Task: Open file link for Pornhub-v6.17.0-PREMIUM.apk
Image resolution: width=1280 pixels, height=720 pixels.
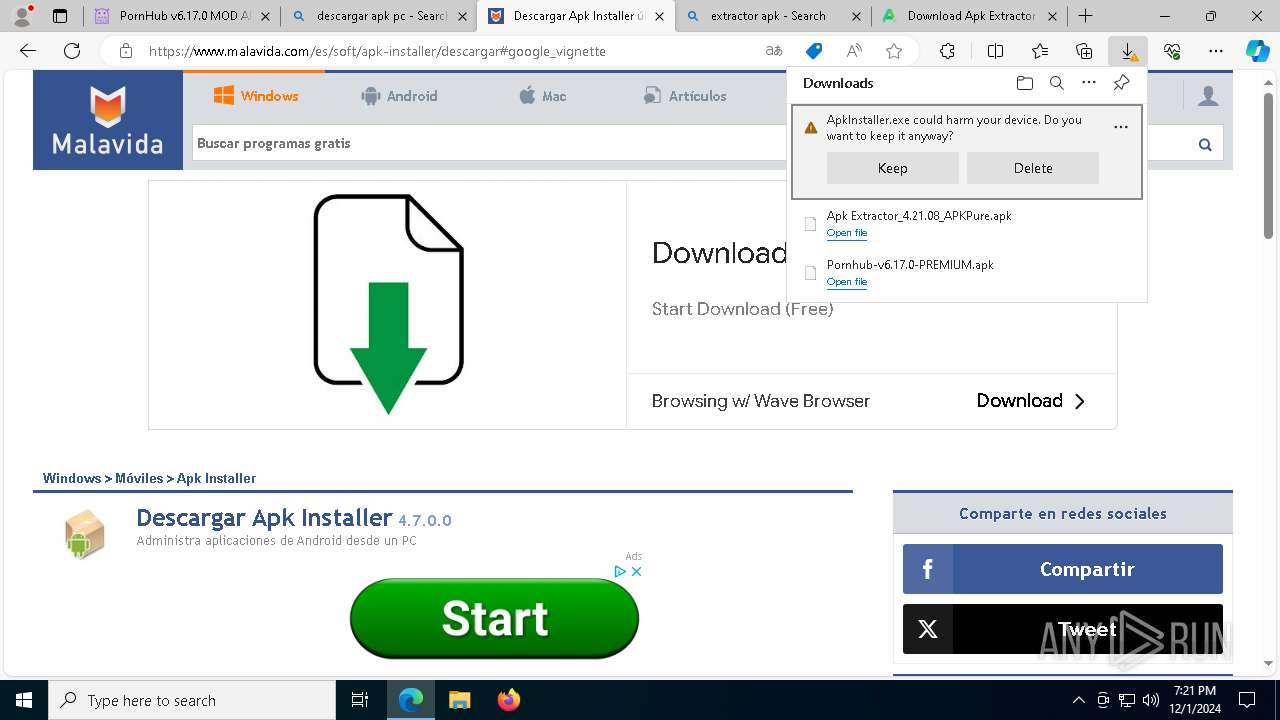Action: [x=846, y=282]
